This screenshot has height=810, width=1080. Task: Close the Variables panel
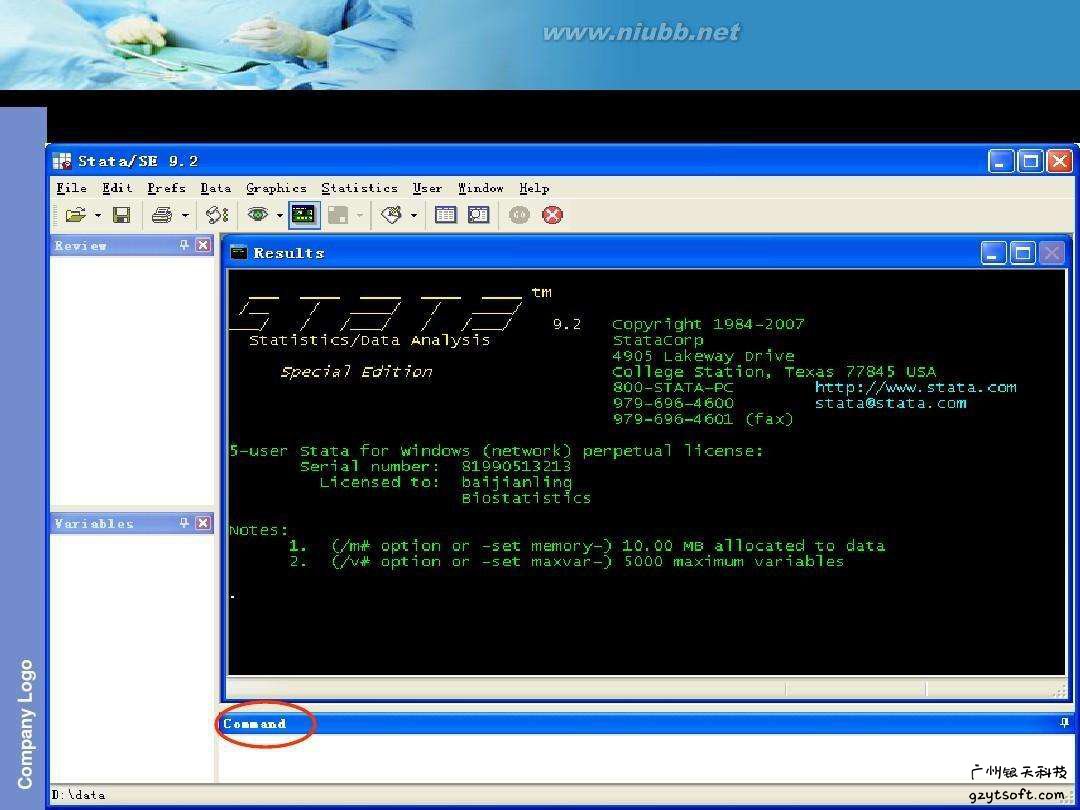[x=202, y=523]
